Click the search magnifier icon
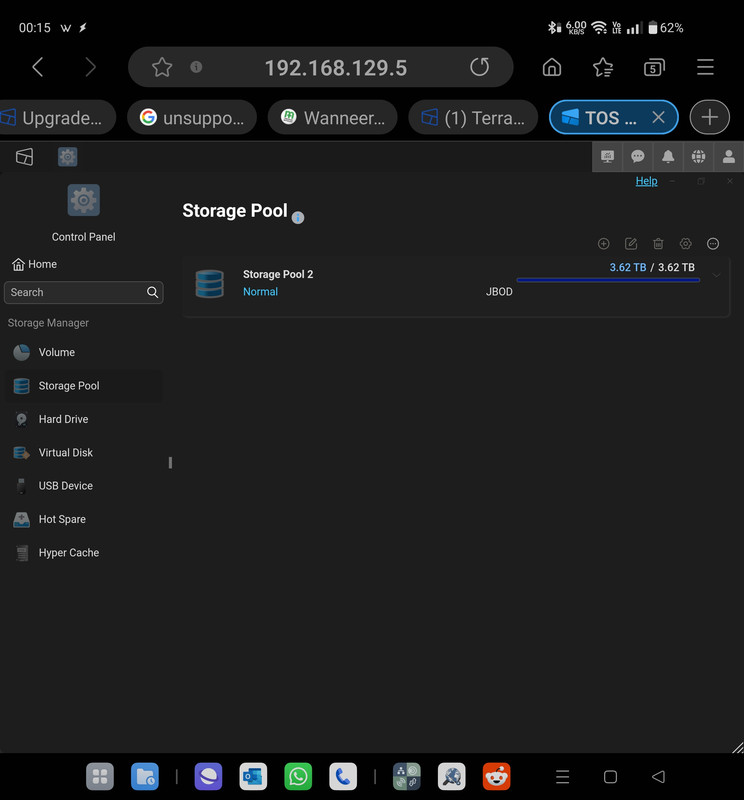The image size is (744, 800). tap(153, 292)
